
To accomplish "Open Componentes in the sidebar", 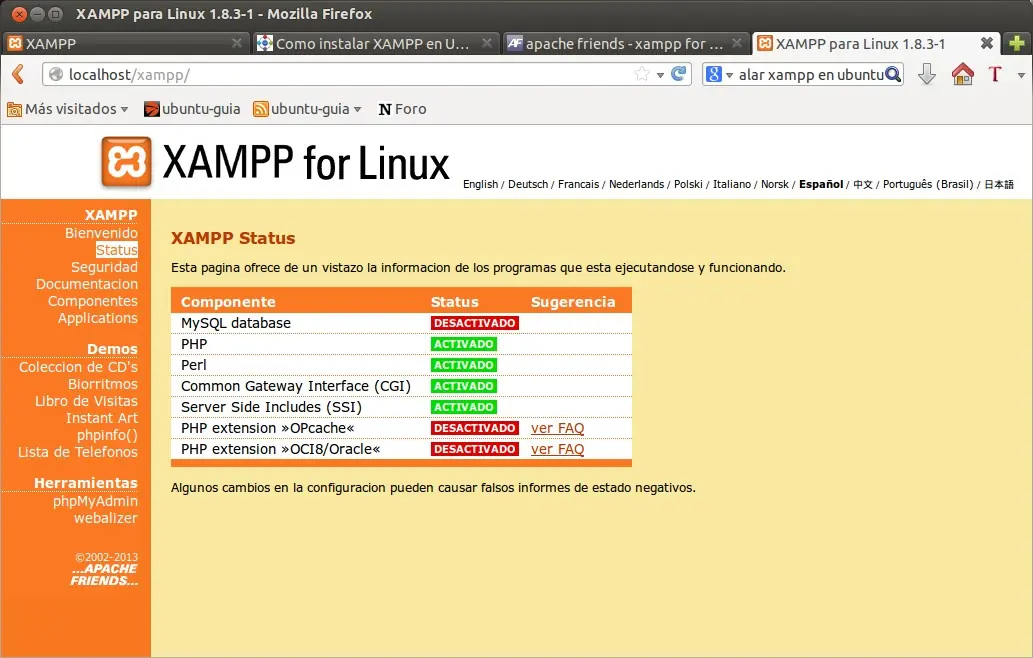I will [93, 301].
